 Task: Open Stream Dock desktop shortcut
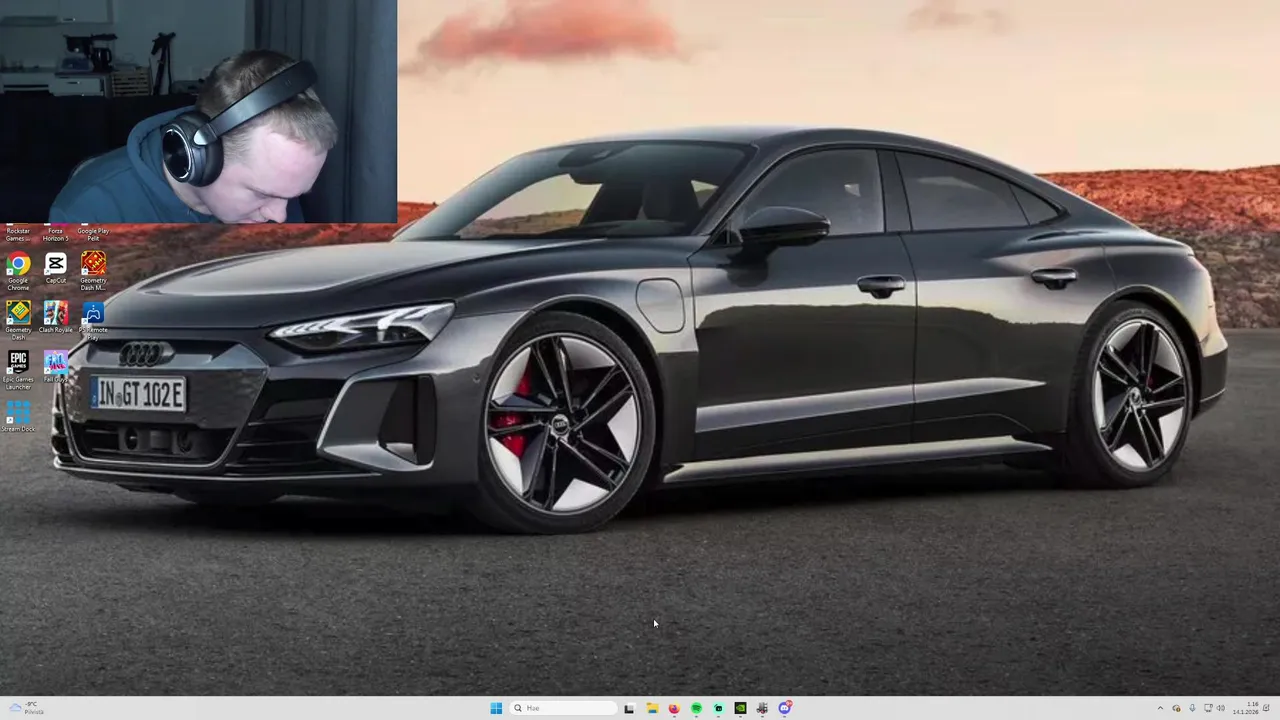[x=18, y=416]
